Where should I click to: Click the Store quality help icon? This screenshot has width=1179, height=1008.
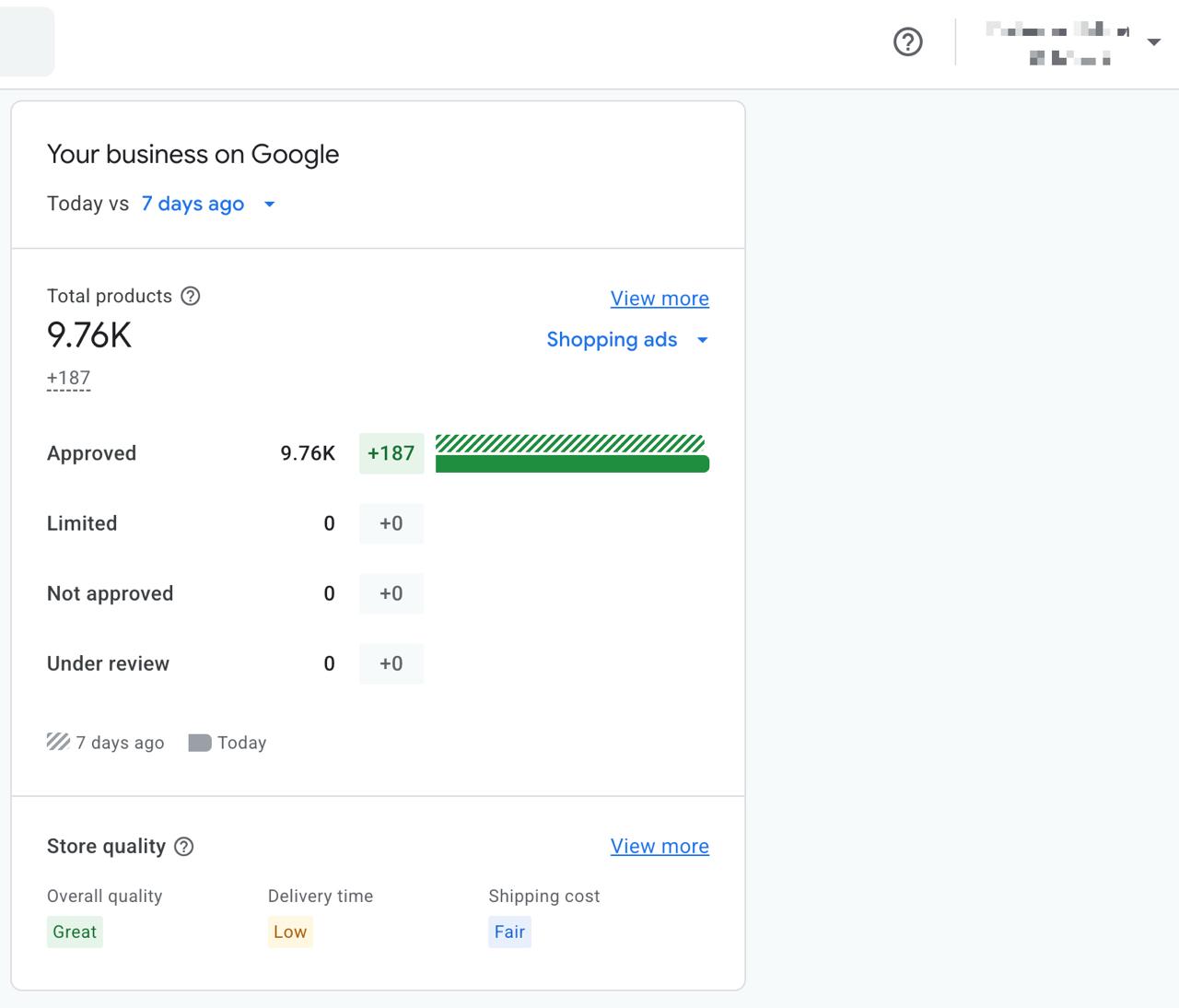(184, 847)
